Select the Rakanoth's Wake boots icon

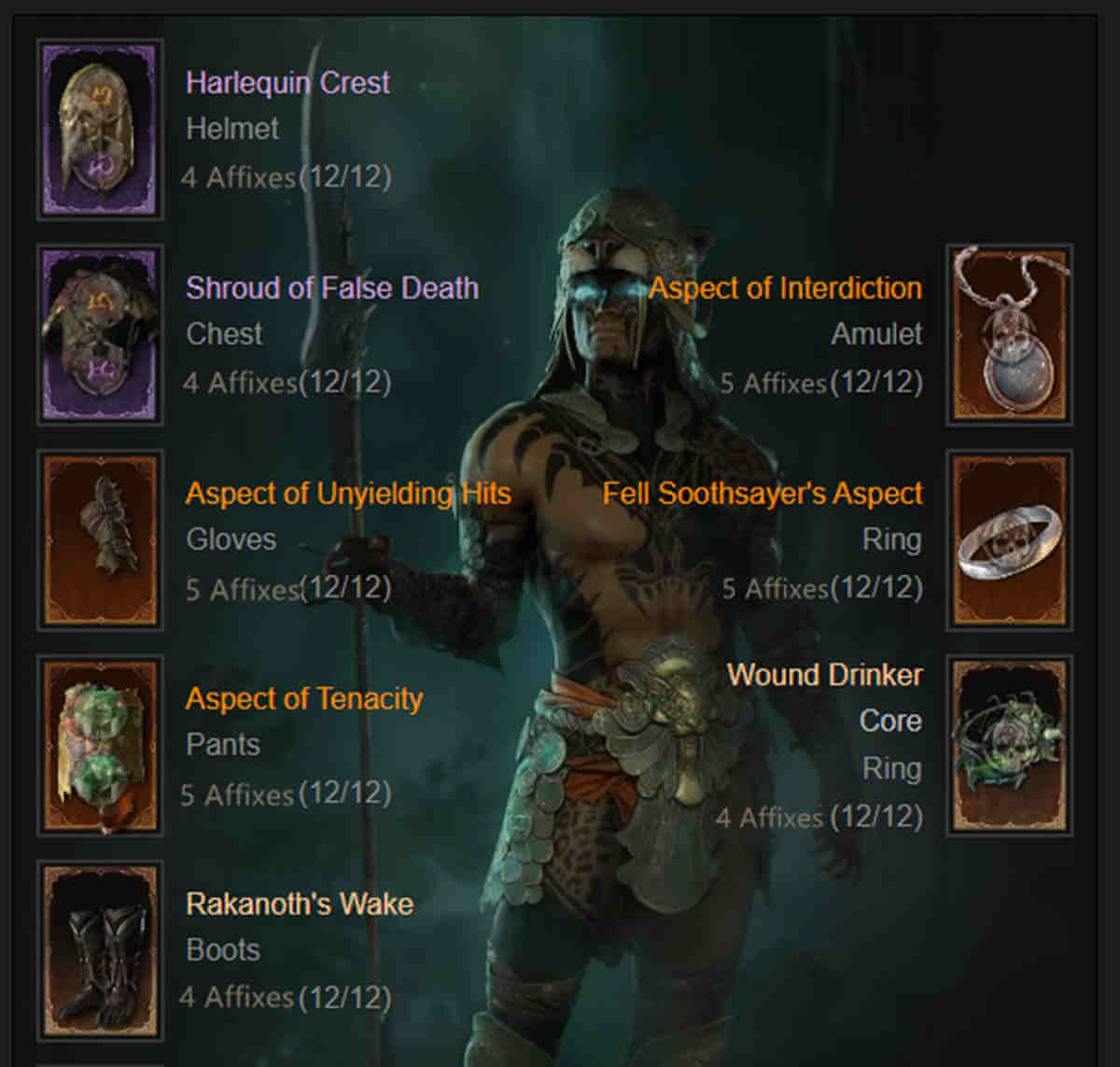click(100, 950)
